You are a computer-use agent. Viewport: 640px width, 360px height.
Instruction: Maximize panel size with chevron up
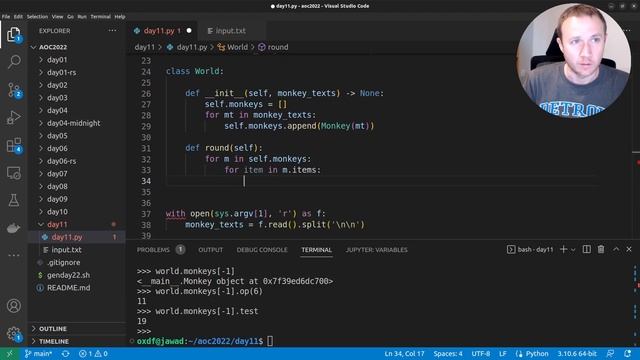pos(616,249)
